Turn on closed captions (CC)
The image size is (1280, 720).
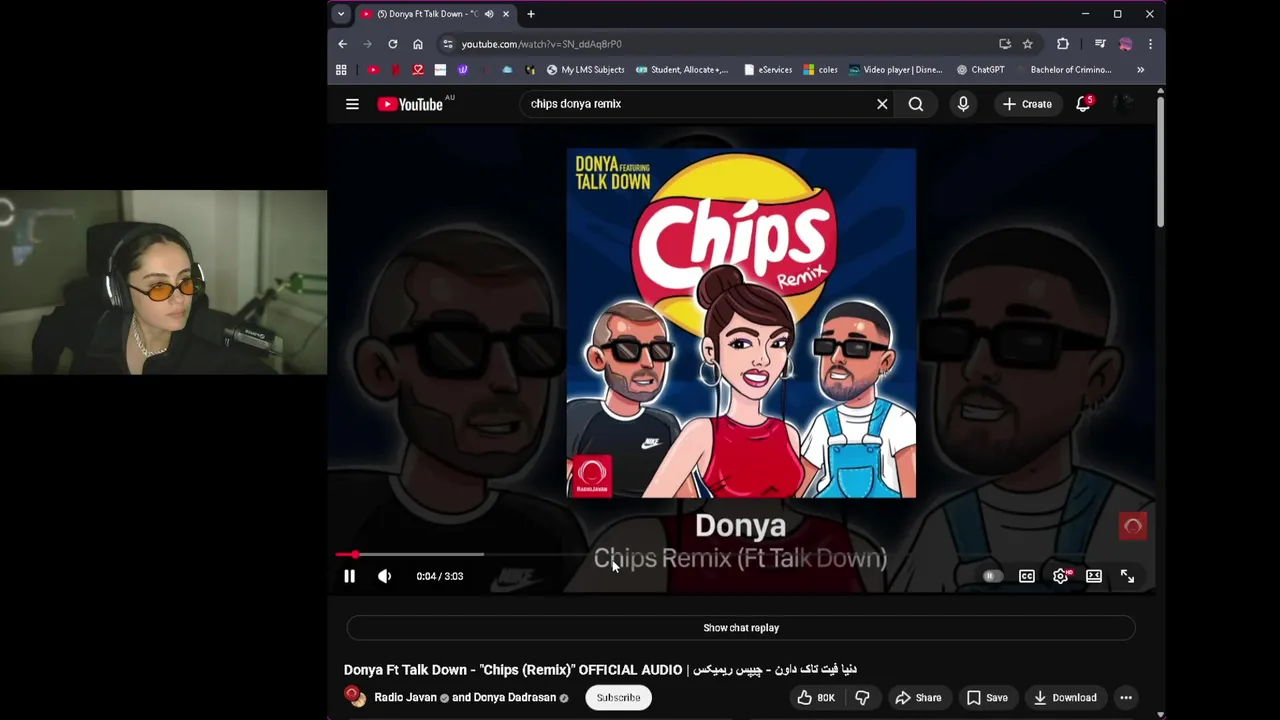[1027, 576]
